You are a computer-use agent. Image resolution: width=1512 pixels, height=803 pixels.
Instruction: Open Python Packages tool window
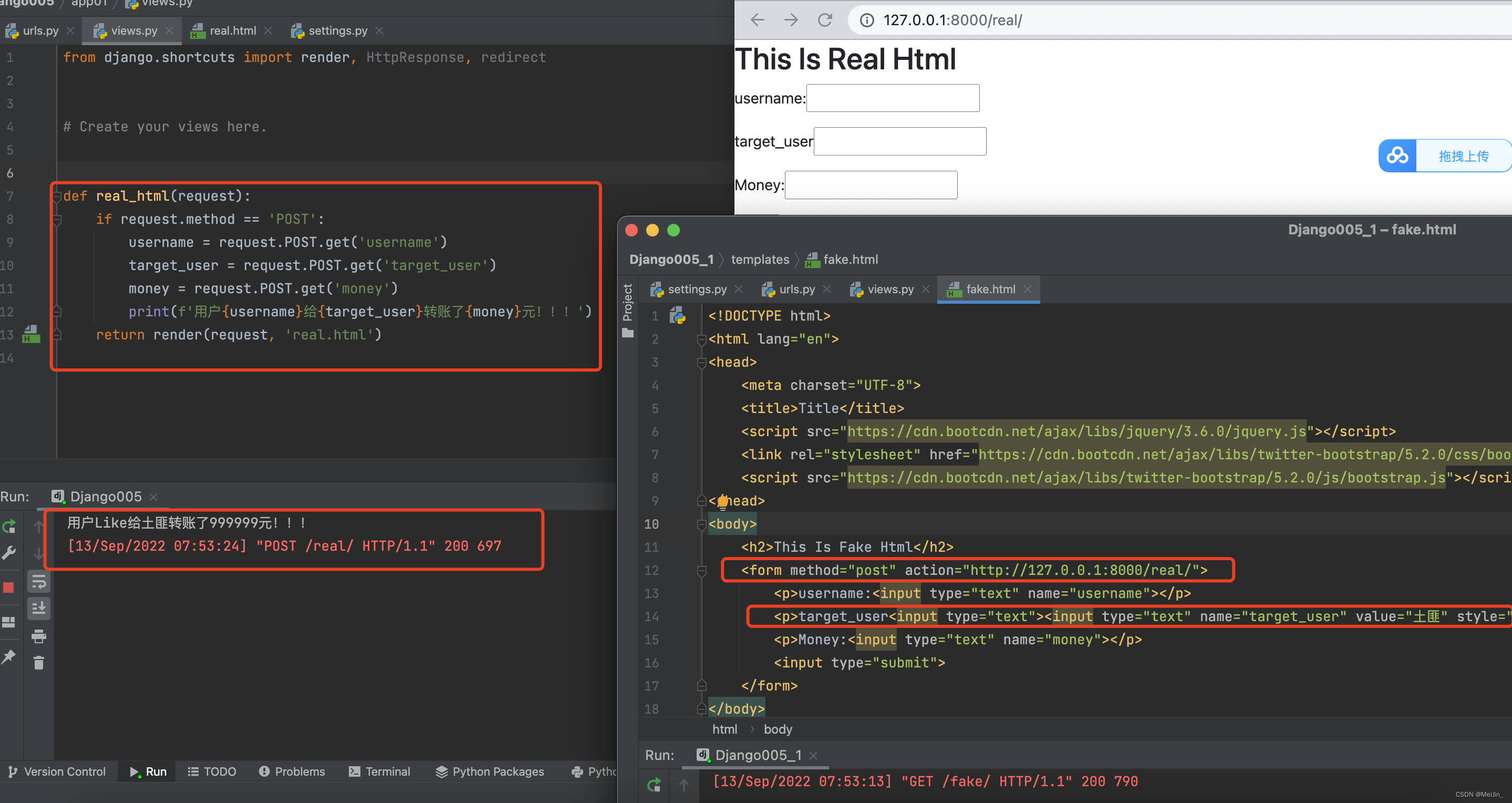(490, 771)
